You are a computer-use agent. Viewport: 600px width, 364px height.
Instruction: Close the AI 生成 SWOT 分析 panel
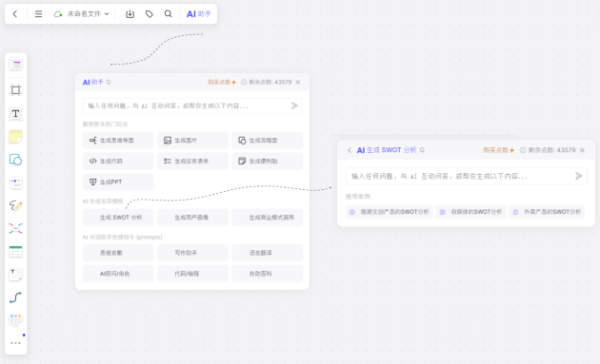582,150
